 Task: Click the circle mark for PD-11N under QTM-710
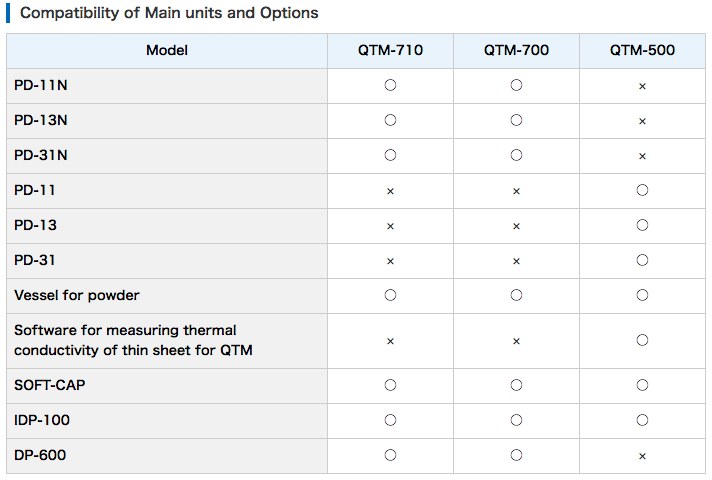pos(390,85)
